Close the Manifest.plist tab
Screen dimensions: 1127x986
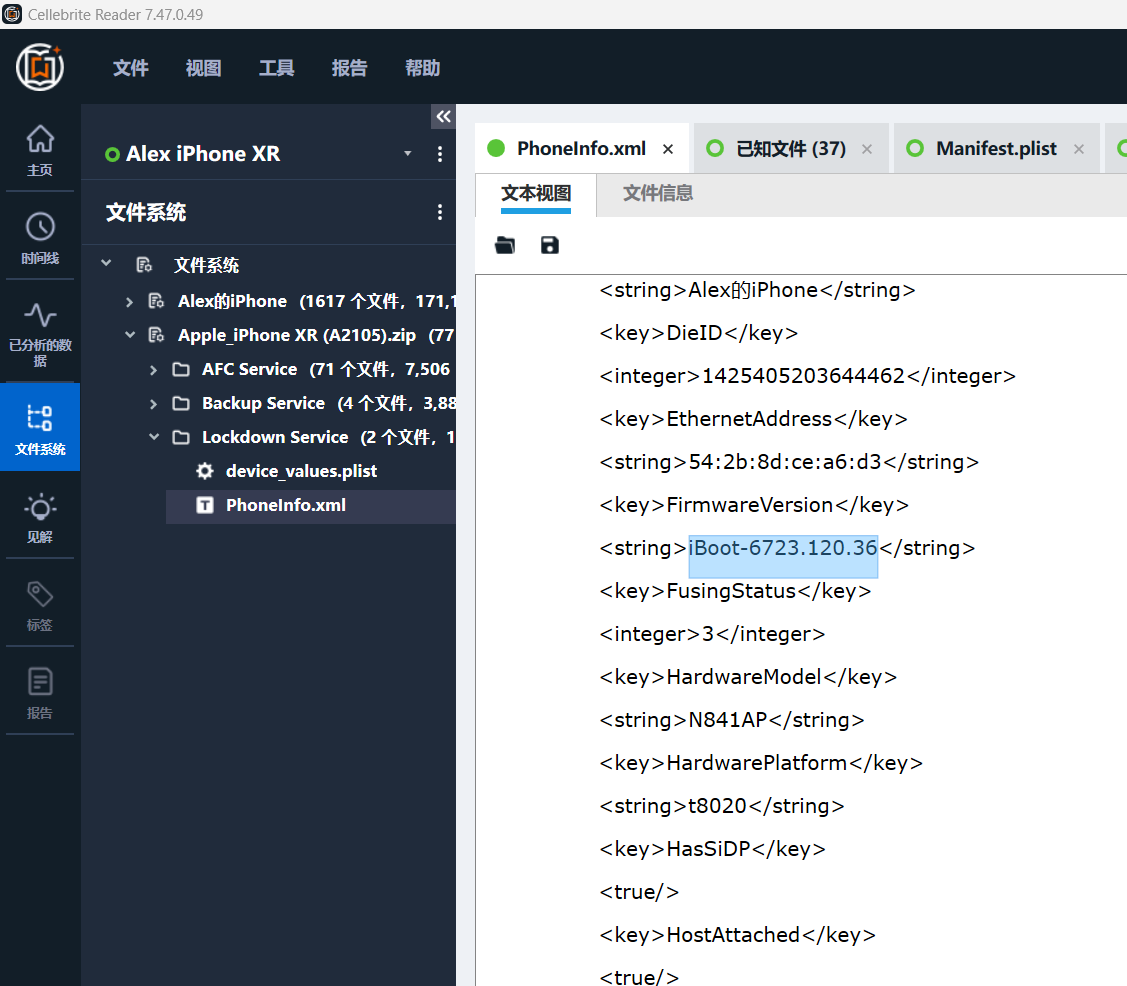(x=1079, y=149)
